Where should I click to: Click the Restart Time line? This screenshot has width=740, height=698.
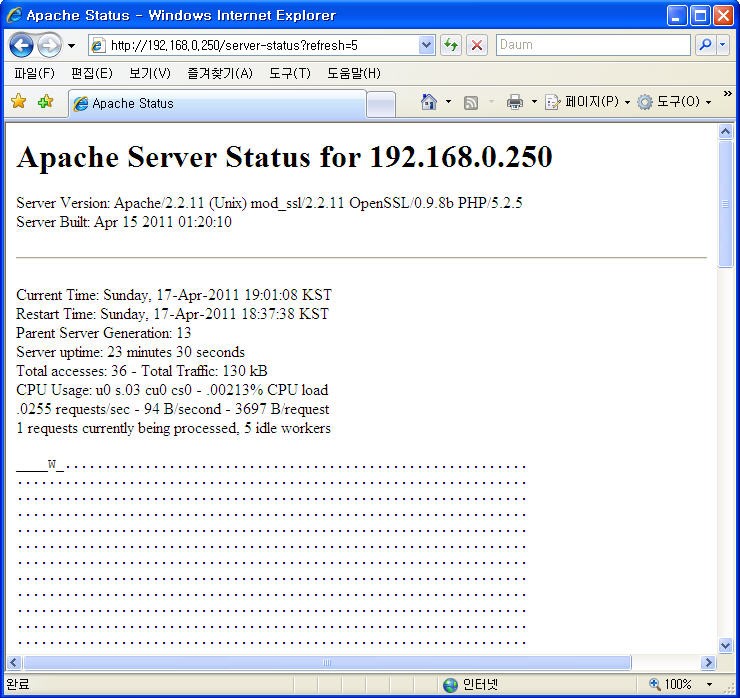172,314
